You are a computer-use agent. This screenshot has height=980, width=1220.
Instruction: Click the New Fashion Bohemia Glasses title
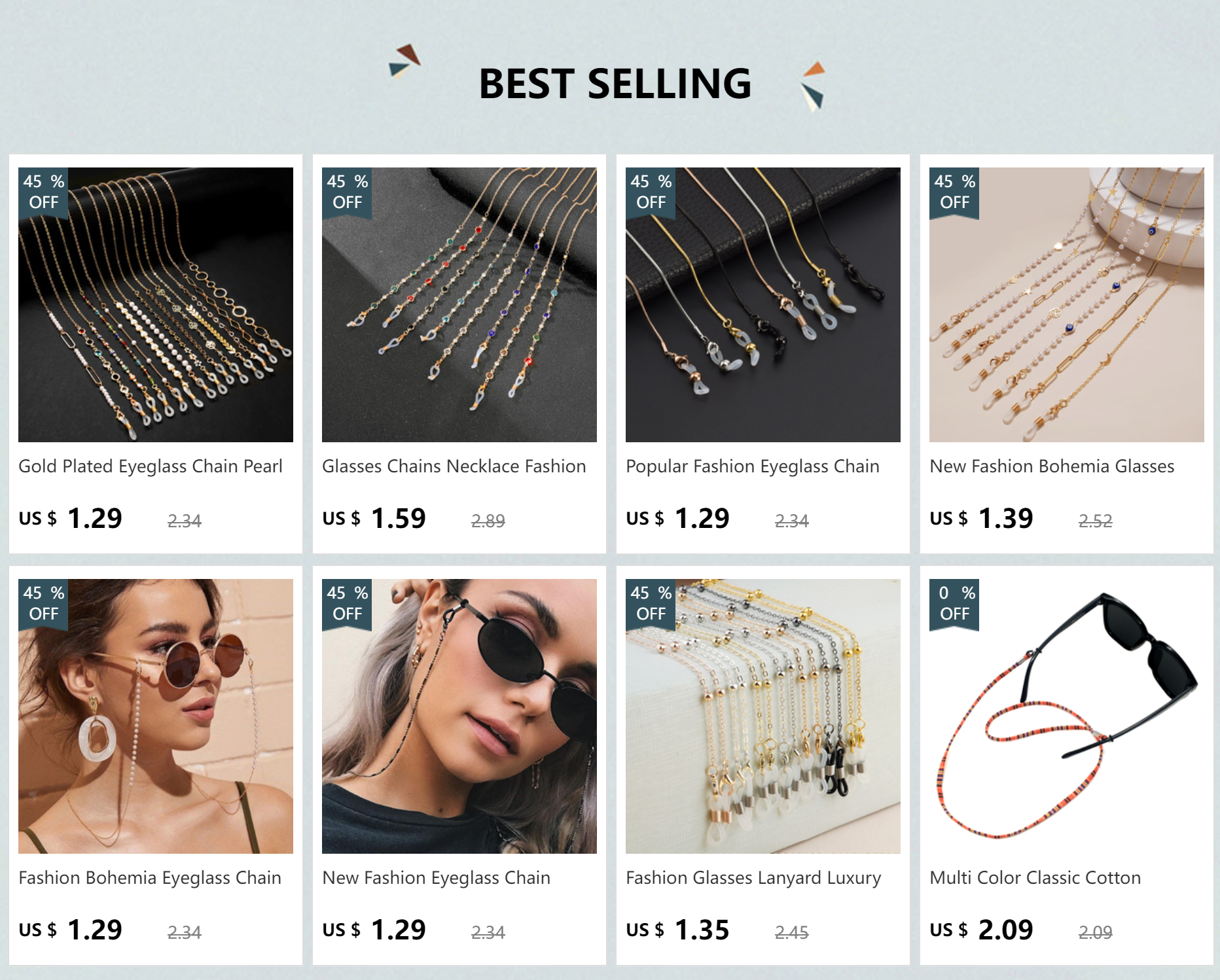tap(1052, 466)
